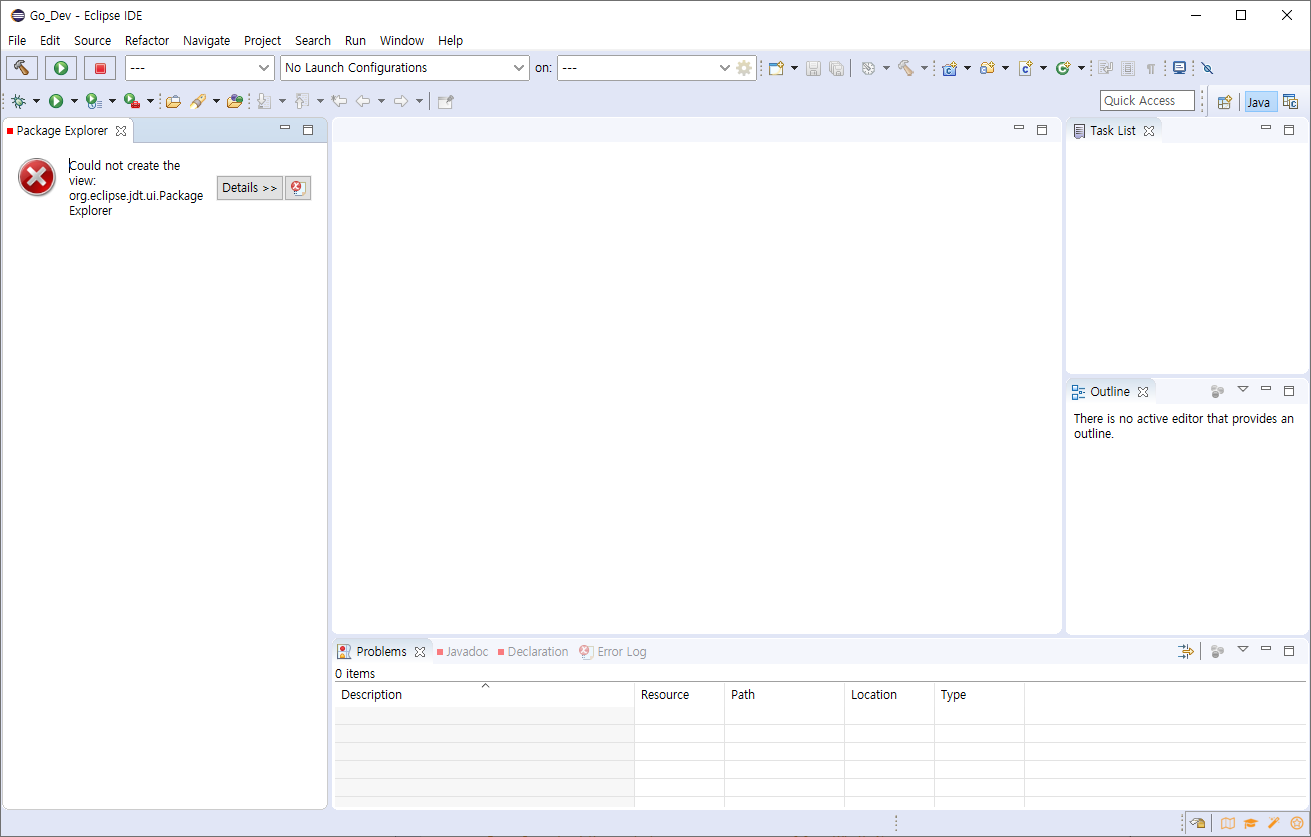Image resolution: width=1311 pixels, height=837 pixels.
Task: Close the Package Explorer tab
Action: pos(121,131)
